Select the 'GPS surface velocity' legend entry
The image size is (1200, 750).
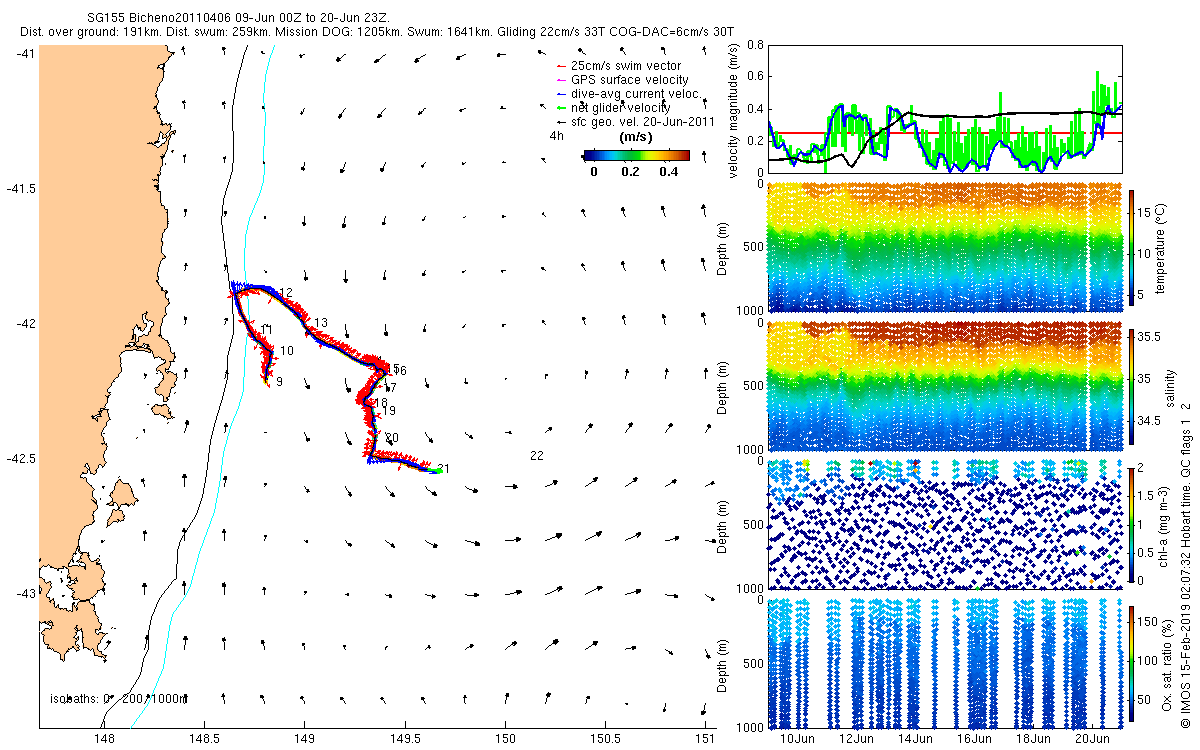click(621, 80)
